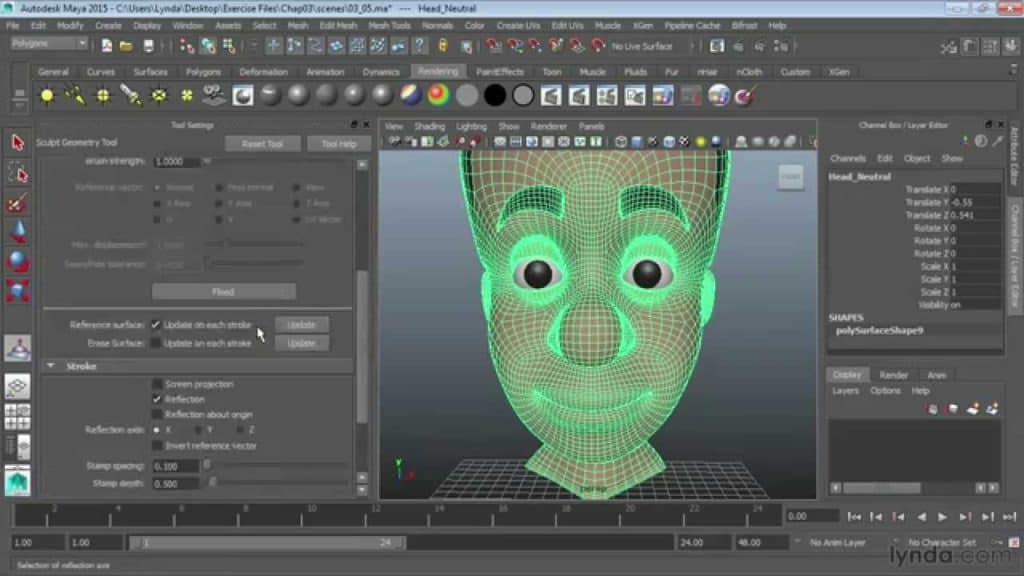Open the No Anim Layer dropdown
The image size is (1024, 576).
(837, 543)
